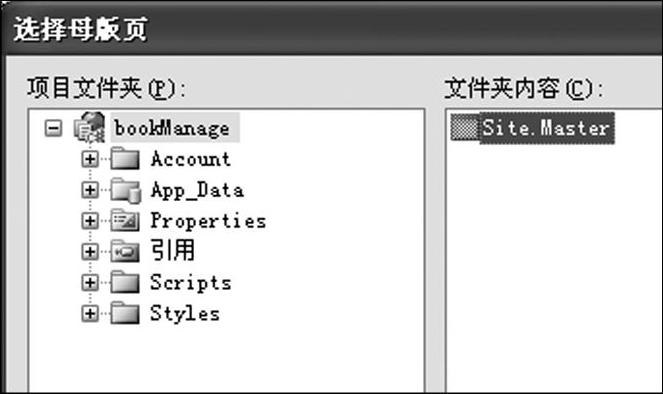Screen dimensions: 663x394
Task: Click empty area in 文件夹内容 list
Action: point(554,271)
